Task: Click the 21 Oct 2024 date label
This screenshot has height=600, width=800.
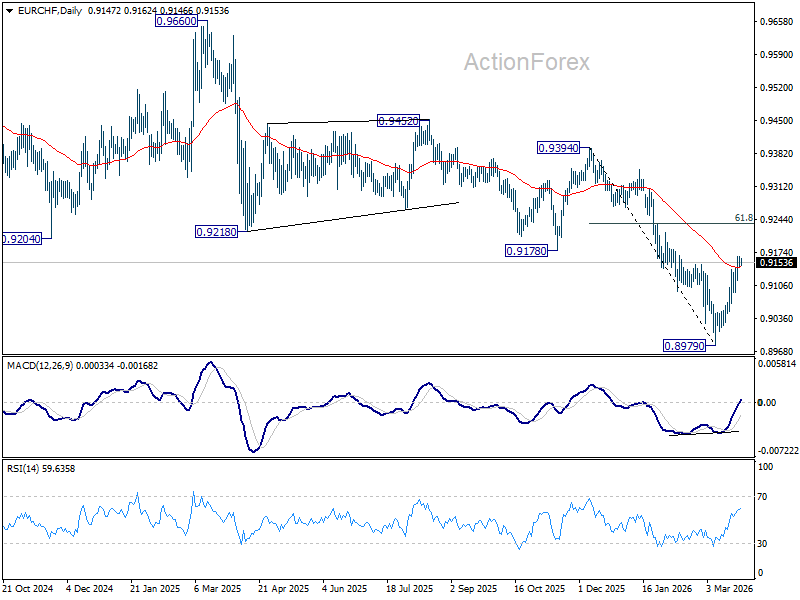Action: 28,588
